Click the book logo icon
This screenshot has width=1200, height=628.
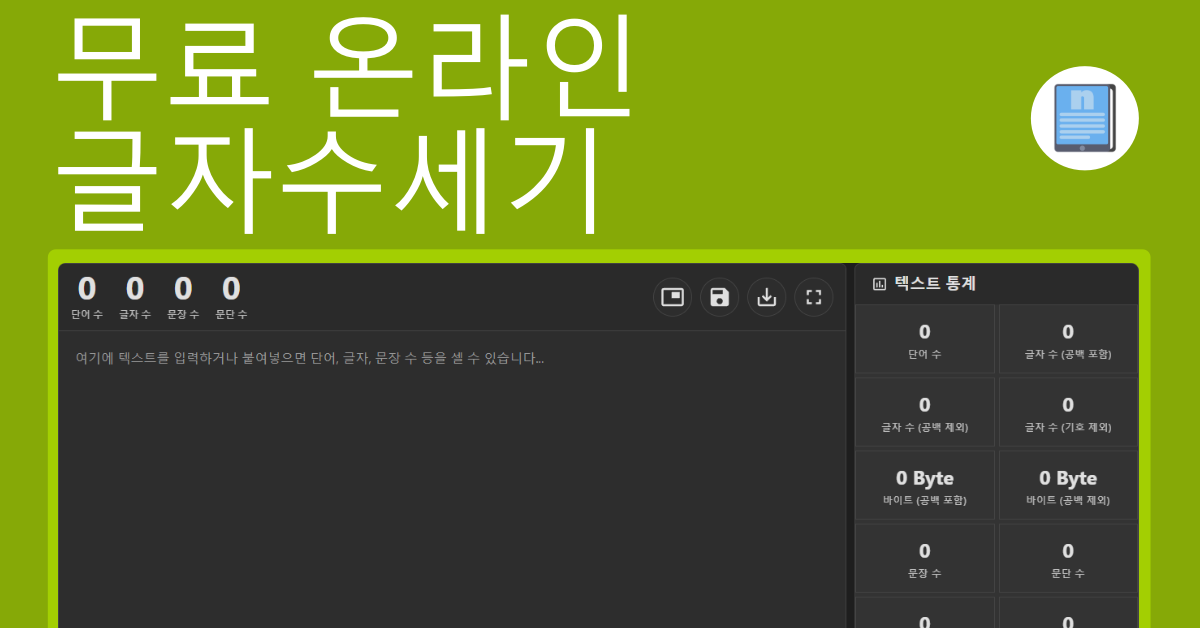pos(1085,118)
